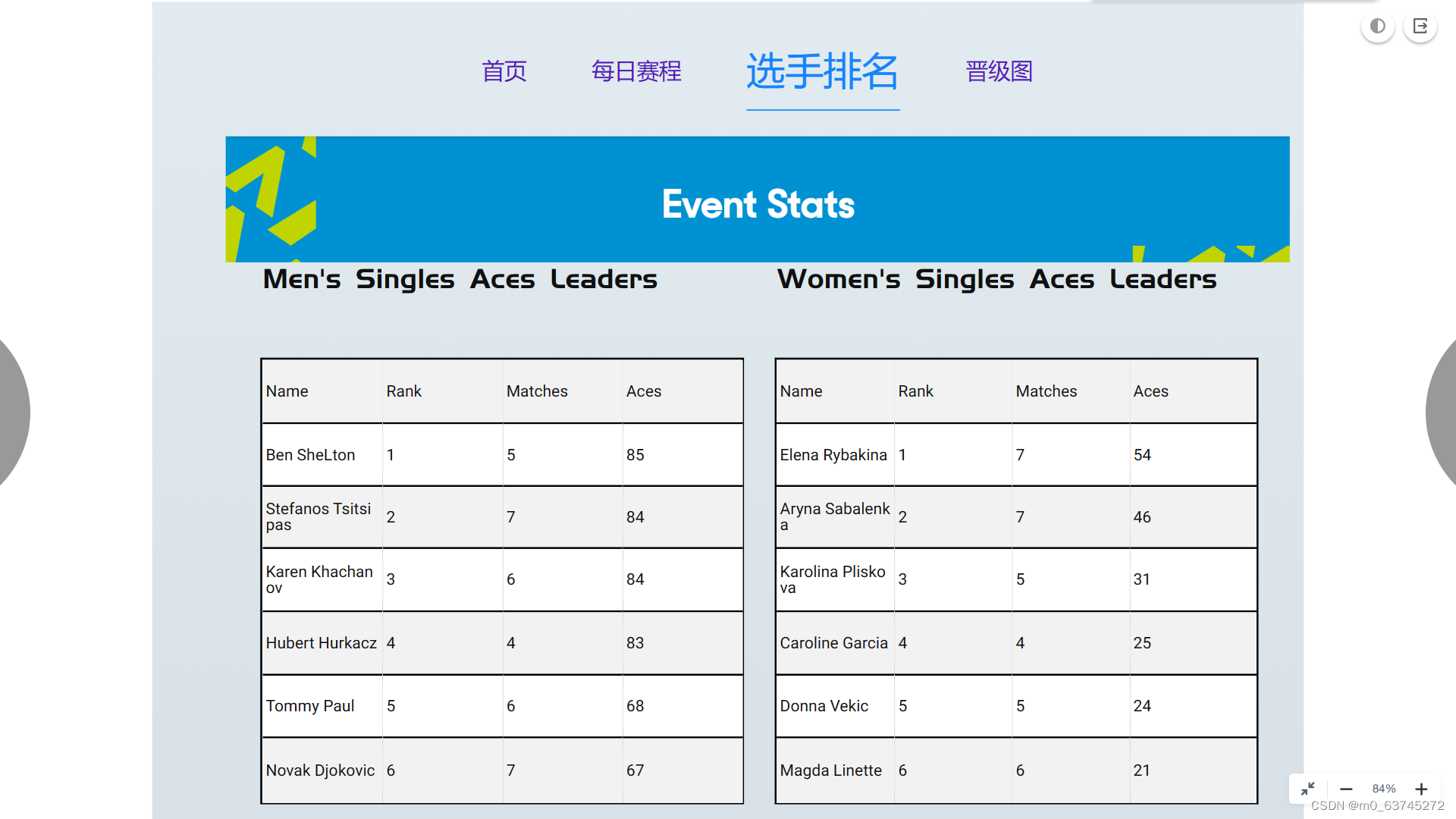
Task: Select Novak Djokovic row name
Action: click(x=320, y=770)
